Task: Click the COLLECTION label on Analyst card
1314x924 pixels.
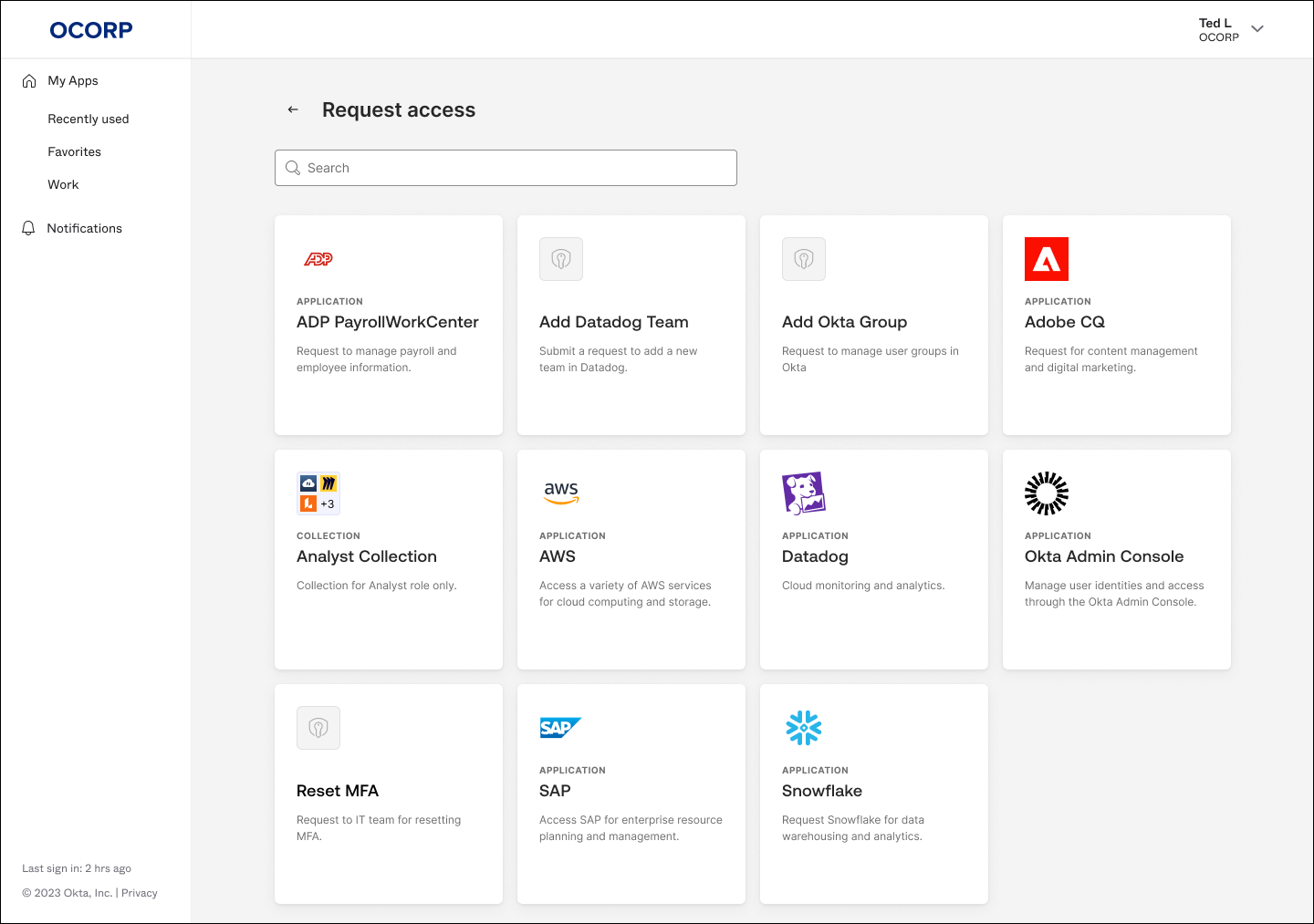Action: (x=328, y=536)
